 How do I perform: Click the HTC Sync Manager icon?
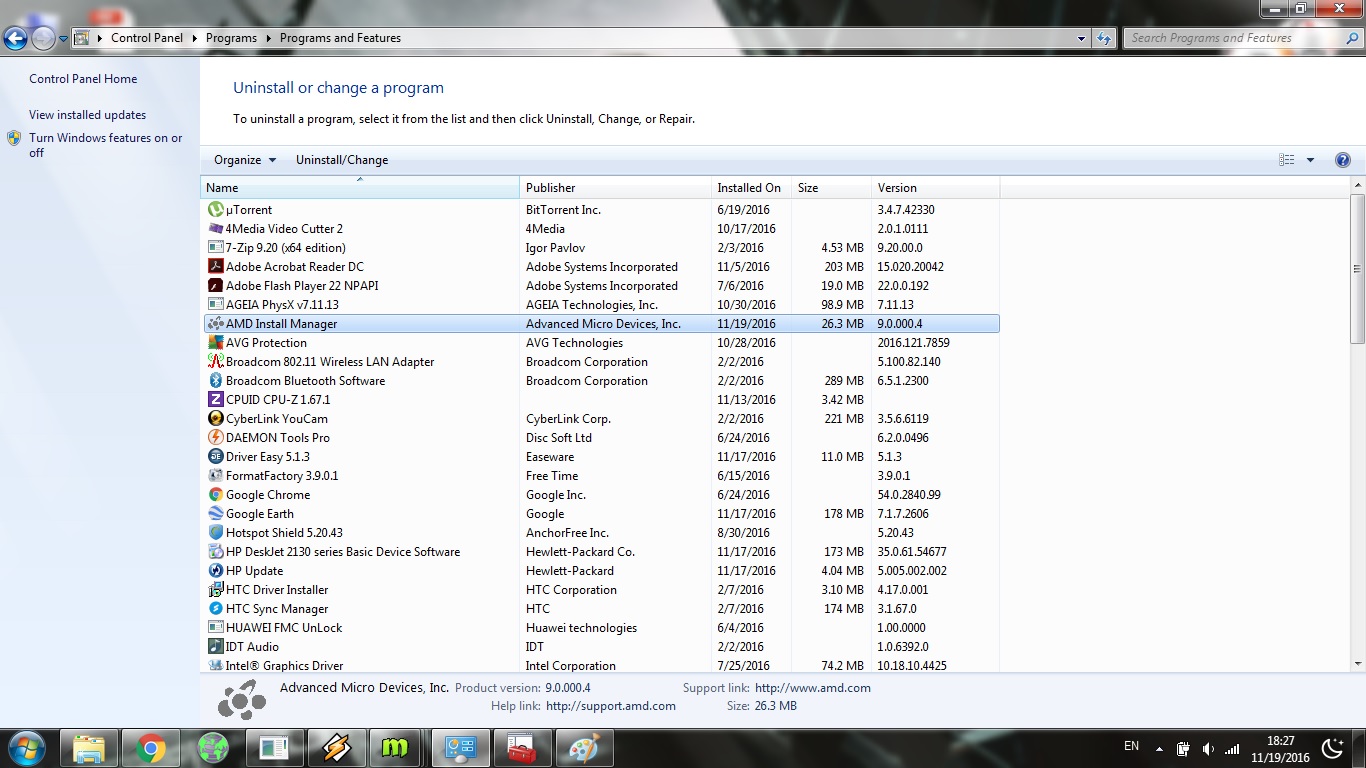click(x=215, y=609)
